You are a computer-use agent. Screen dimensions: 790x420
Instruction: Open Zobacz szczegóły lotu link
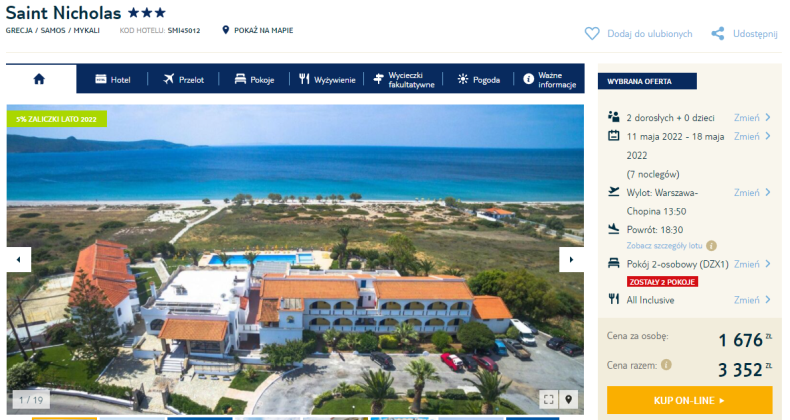click(x=664, y=246)
